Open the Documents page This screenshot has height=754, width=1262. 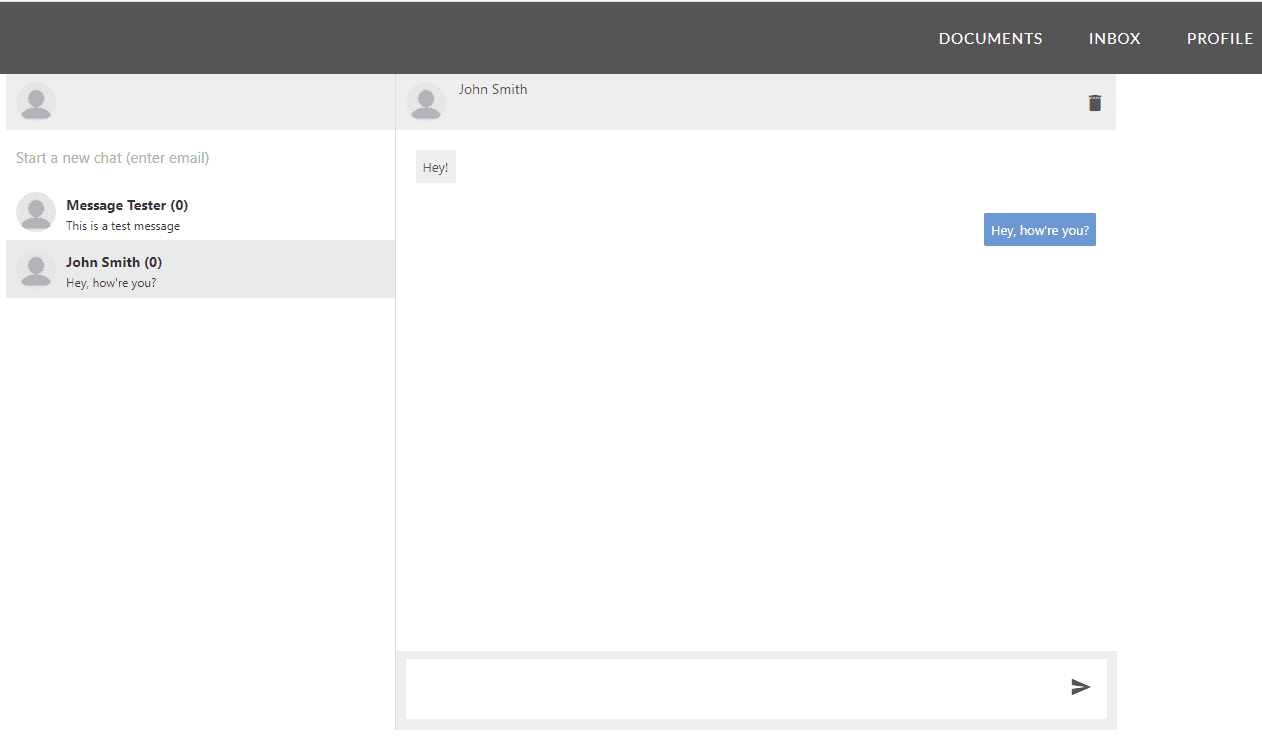990,39
